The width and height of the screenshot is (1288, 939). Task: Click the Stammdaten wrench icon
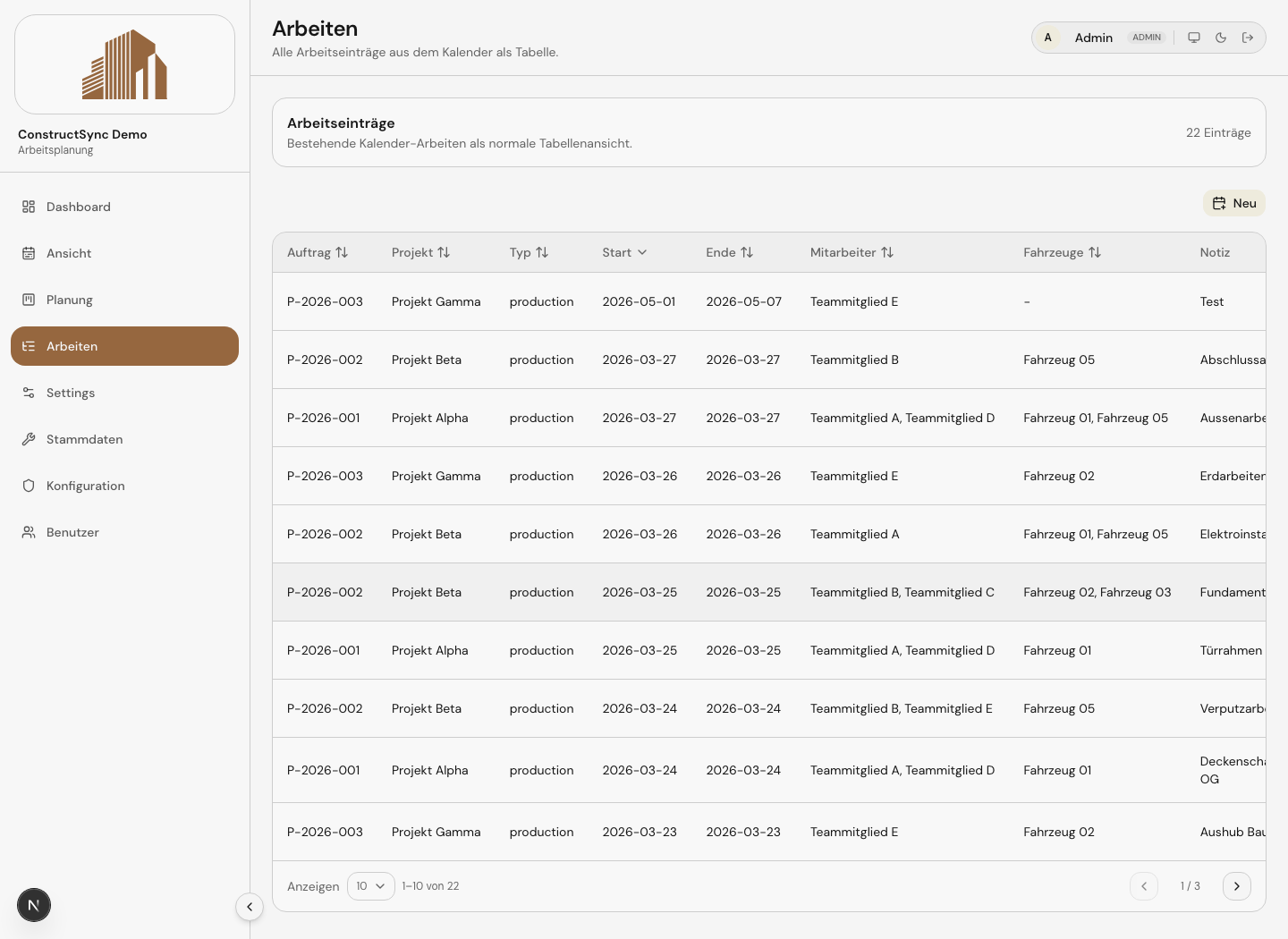pyautogui.click(x=29, y=439)
